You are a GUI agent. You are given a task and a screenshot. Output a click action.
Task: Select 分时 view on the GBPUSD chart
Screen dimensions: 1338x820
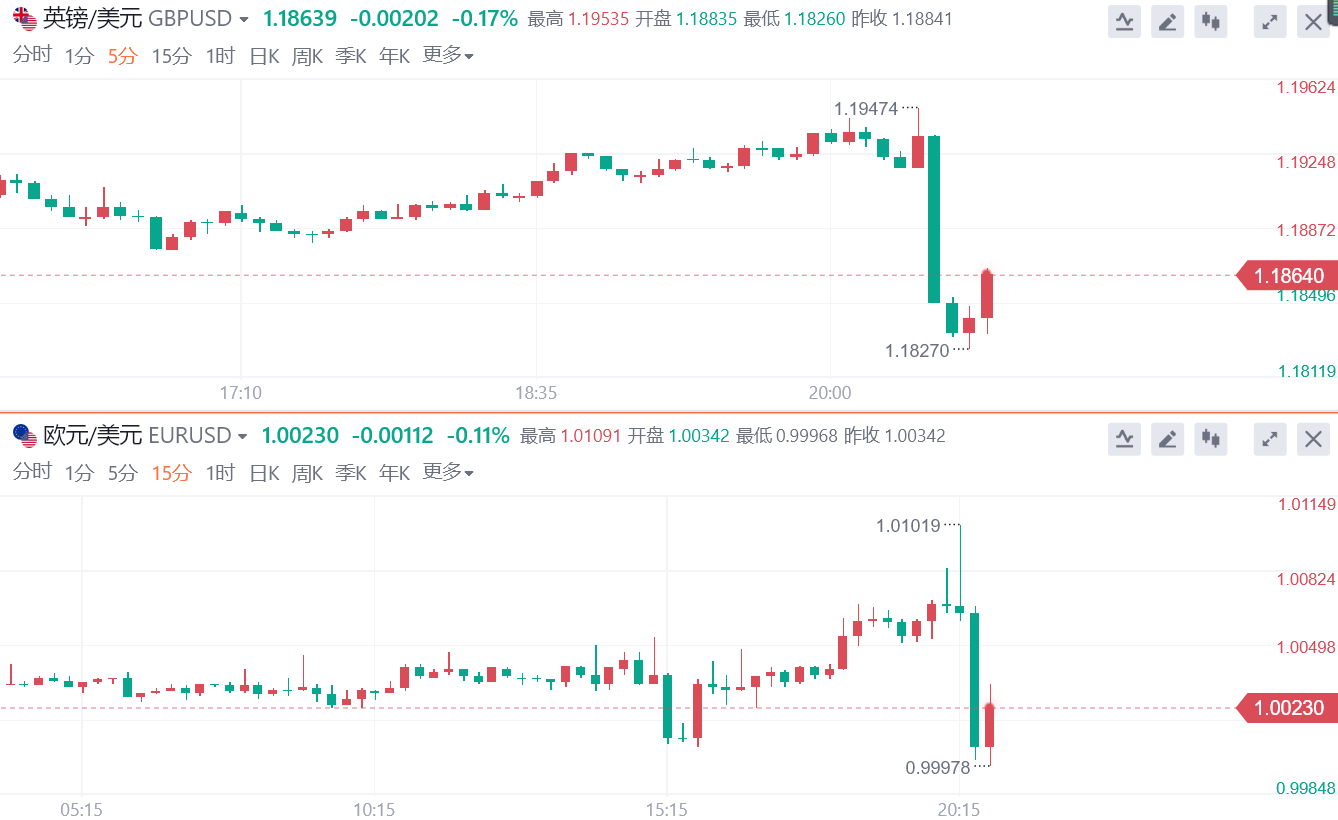pyautogui.click(x=32, y=56)
